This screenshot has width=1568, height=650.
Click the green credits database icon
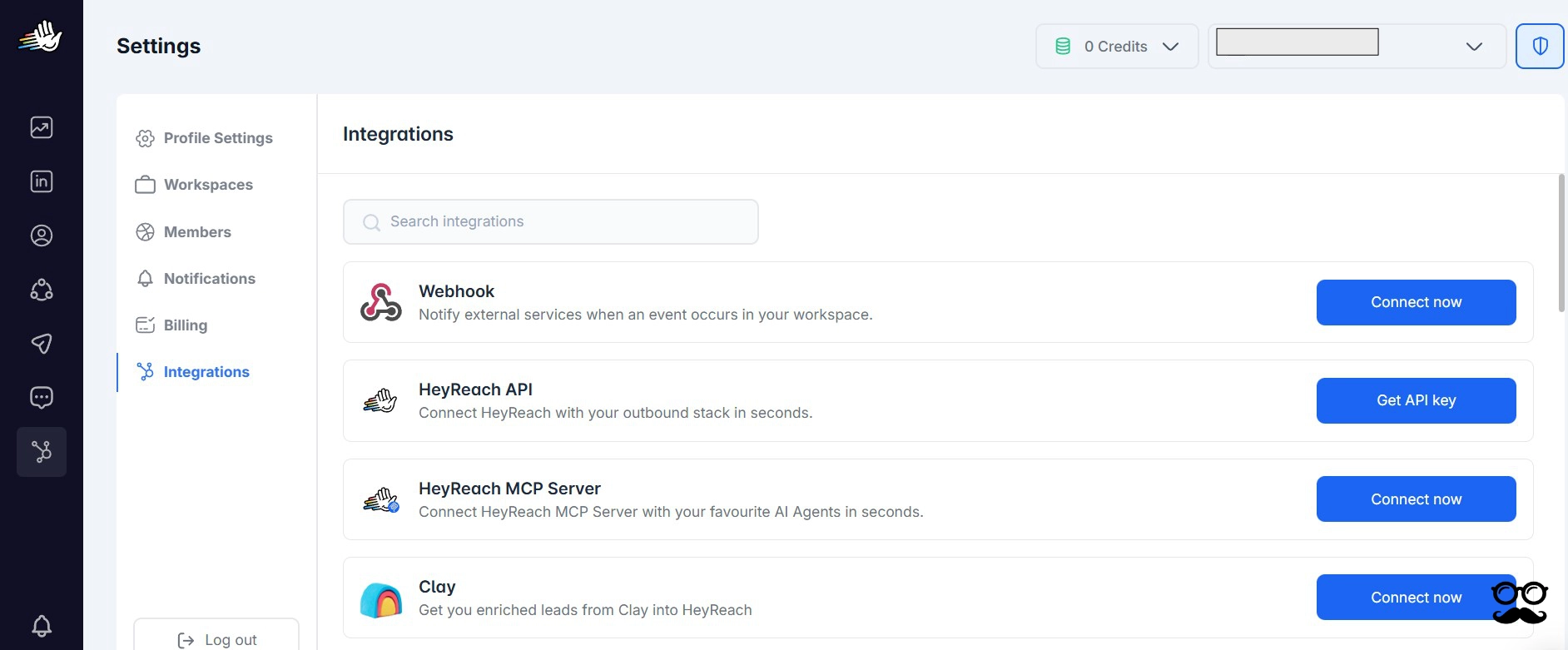point(1063,47)
